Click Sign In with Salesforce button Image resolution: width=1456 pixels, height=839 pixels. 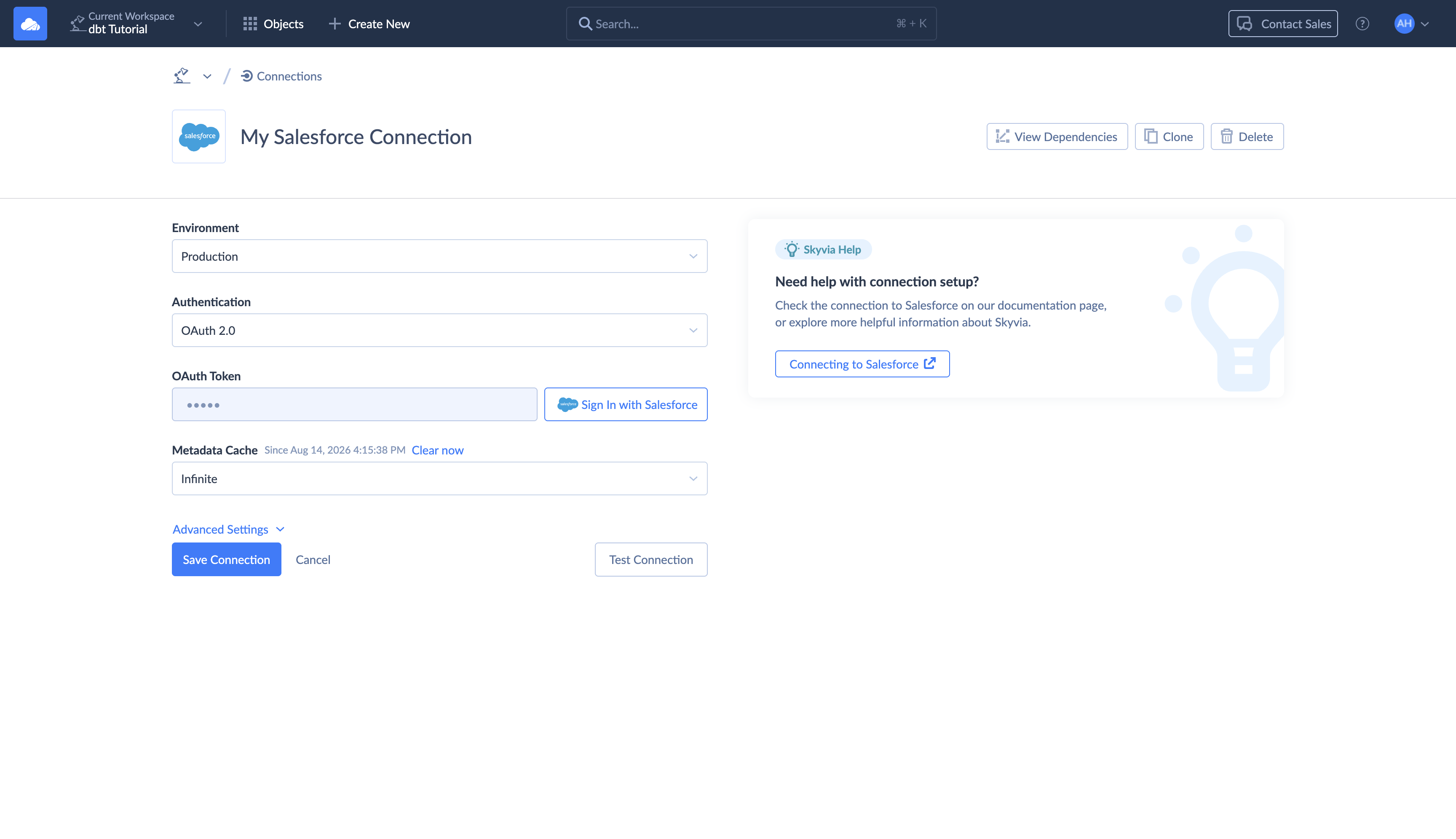coord(626,404)
